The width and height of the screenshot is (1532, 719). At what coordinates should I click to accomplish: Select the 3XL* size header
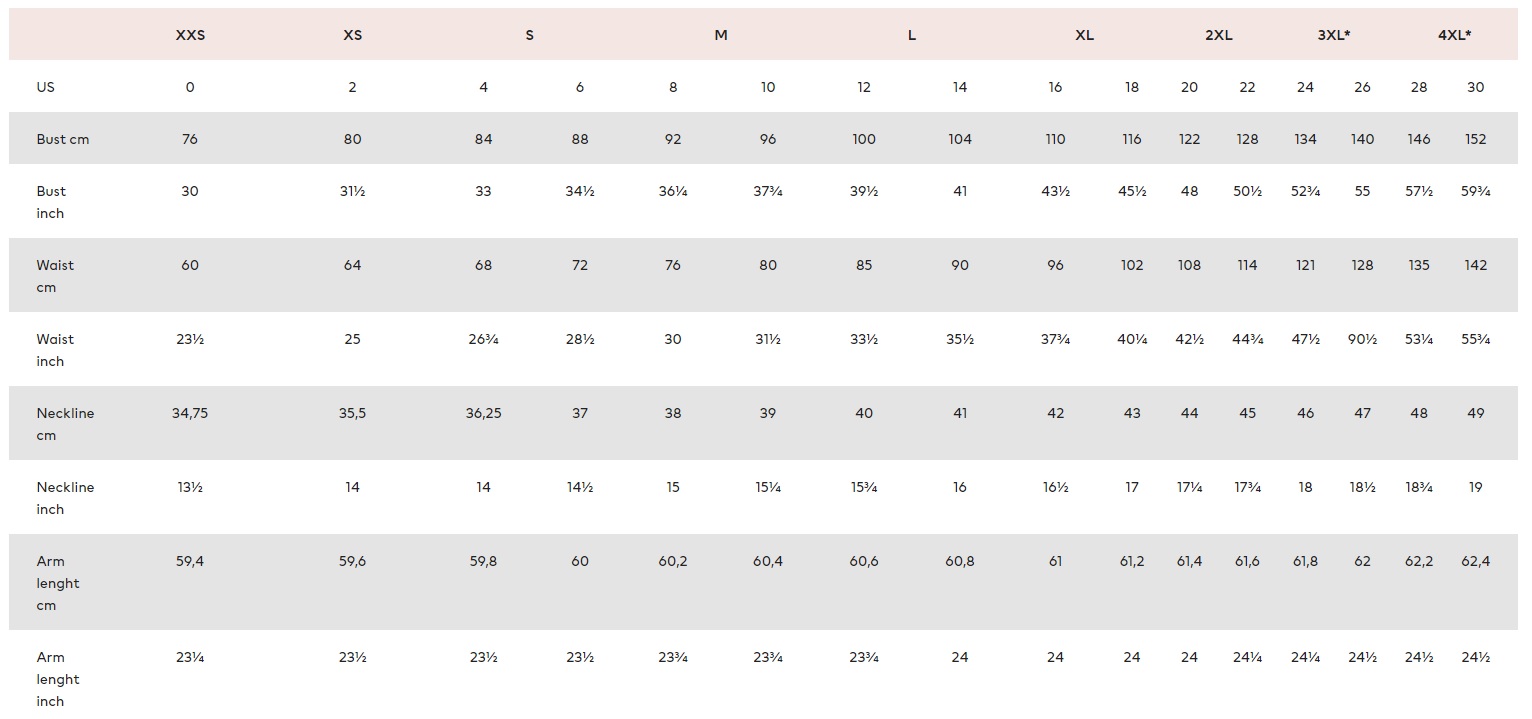click(1334, 35)
